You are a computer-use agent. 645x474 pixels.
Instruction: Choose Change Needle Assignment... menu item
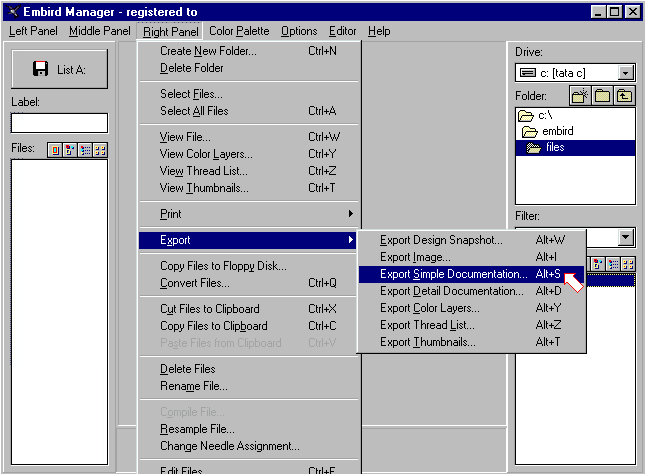248,446
